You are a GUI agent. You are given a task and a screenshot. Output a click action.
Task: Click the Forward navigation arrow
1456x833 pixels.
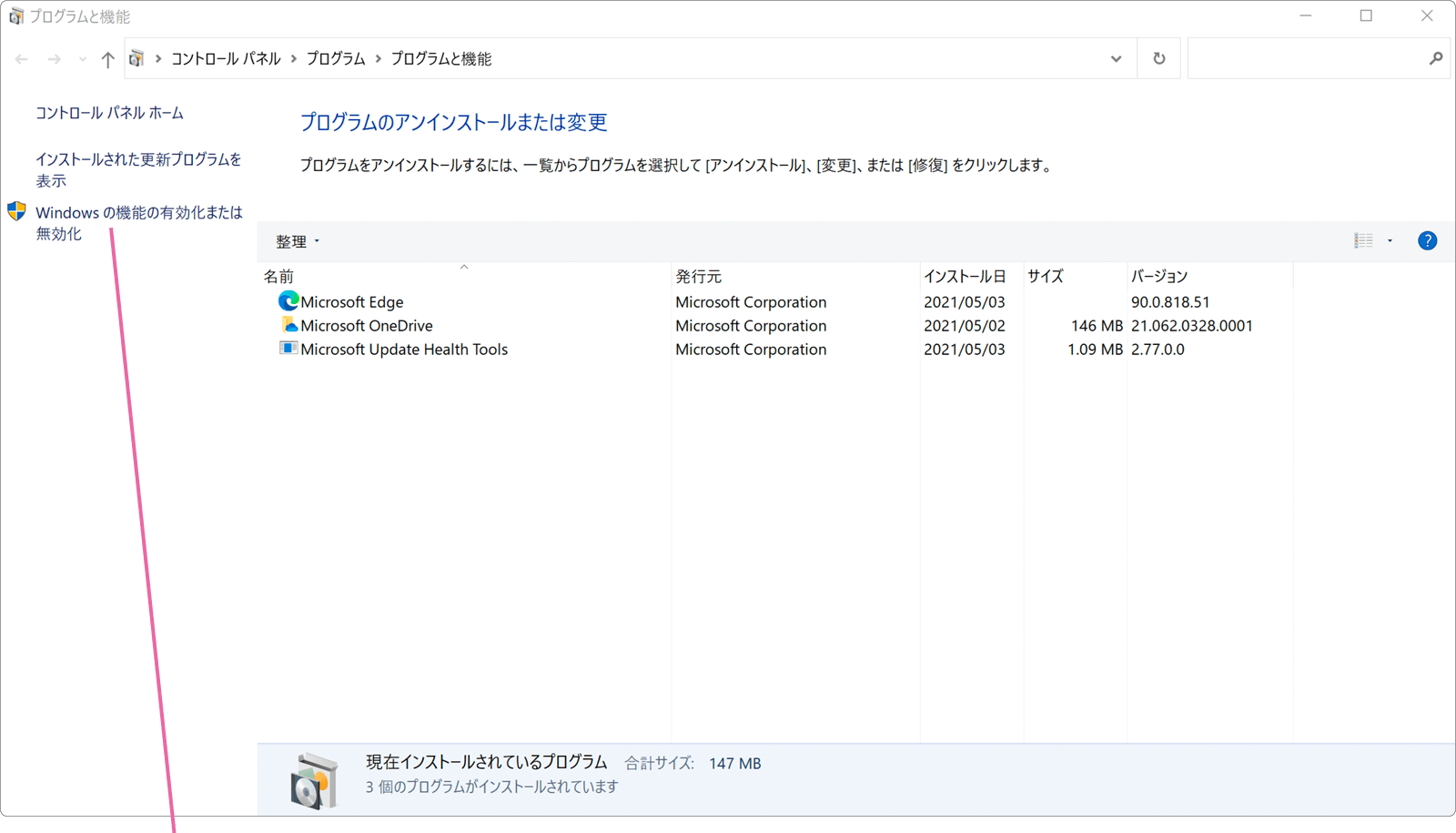(x=55, y=59)
